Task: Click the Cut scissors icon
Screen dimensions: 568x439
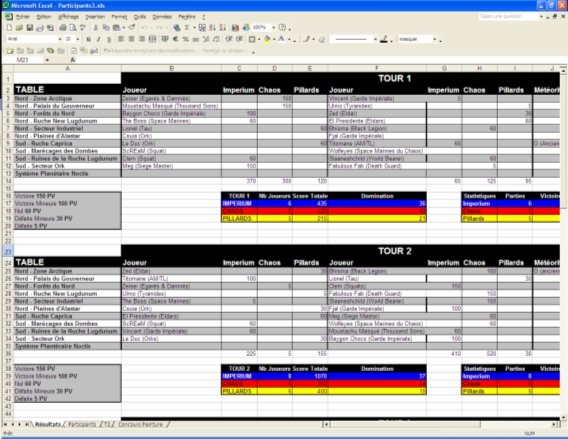Action: coord(96,28)
